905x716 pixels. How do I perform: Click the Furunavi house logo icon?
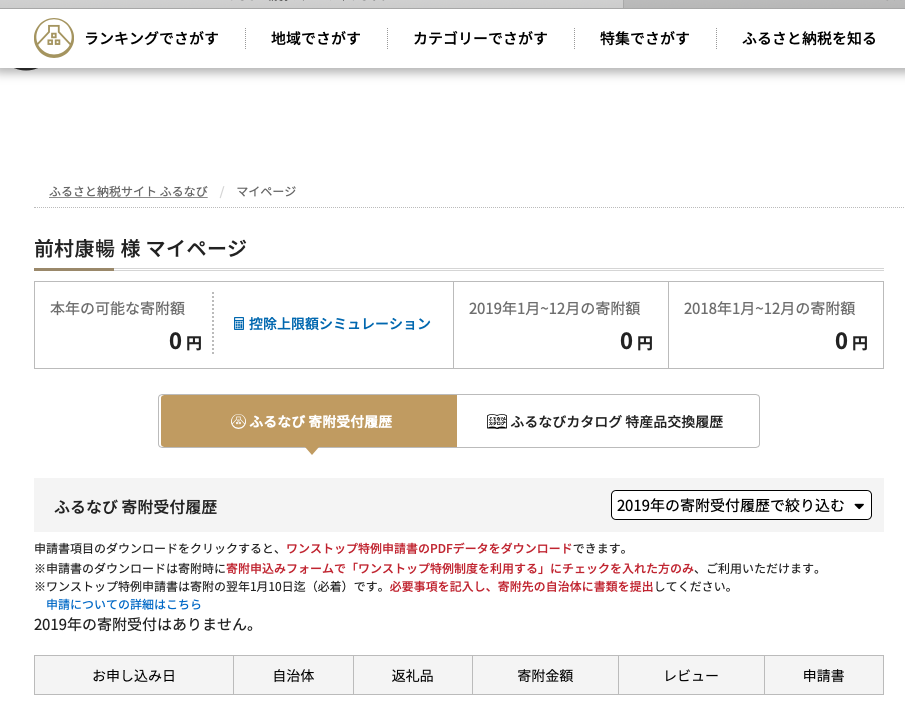point(54,38)
